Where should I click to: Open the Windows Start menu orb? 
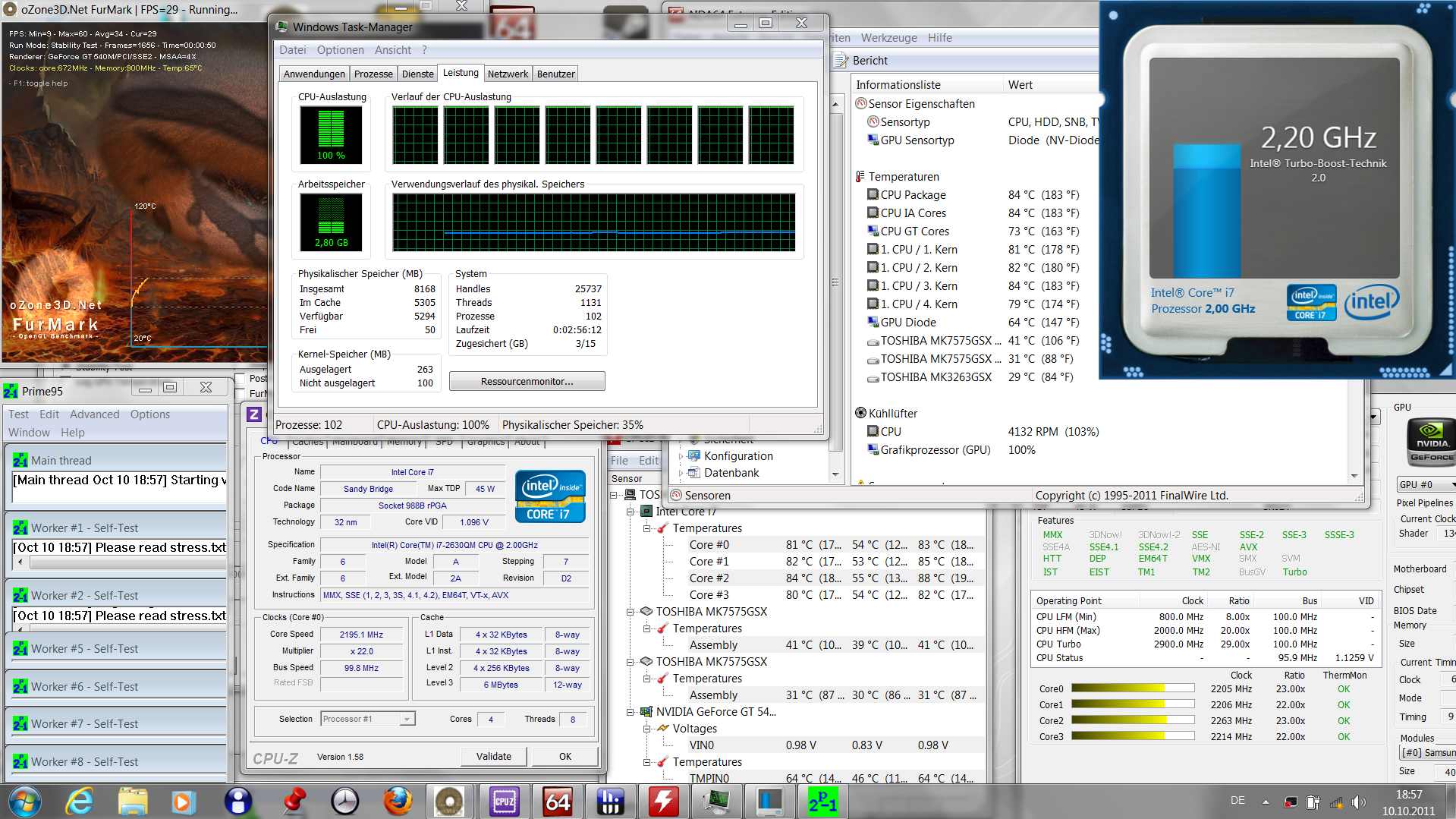(x=24, y=802)
